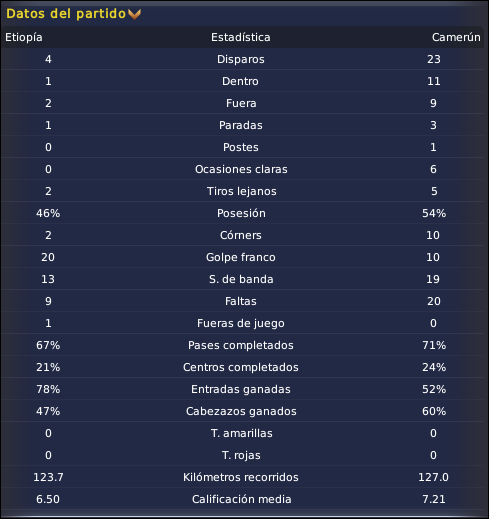Select the Estadística column header
The width and height of the screenshot is (489, 519).
(x=241, y=37)
